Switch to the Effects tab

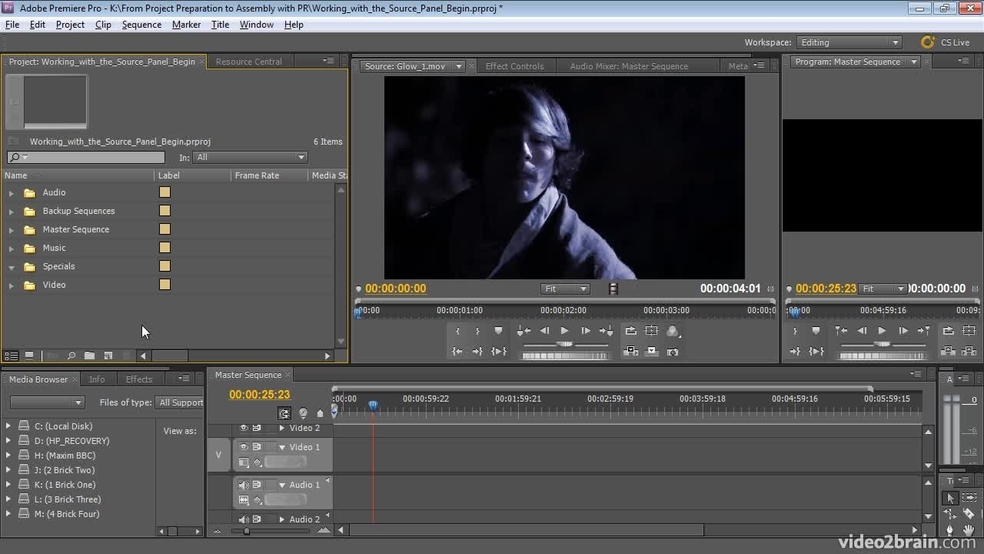point(139,380)
